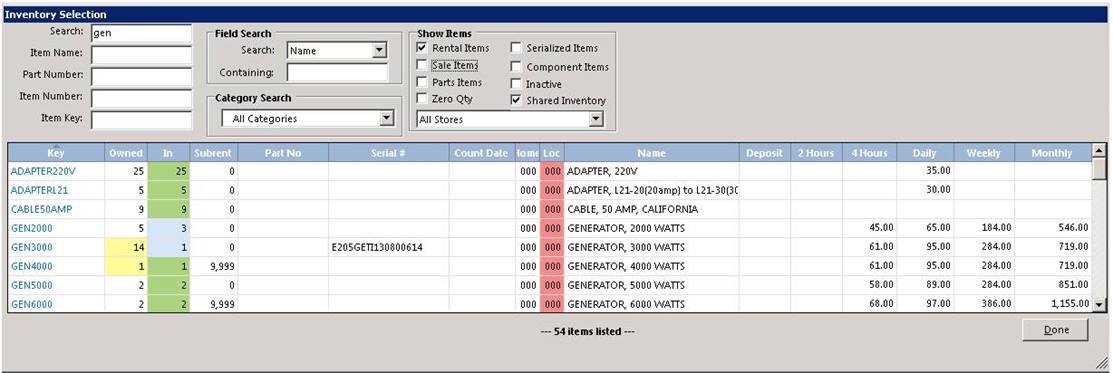
Task: Sort by the Owned column header
Action: click(126, 152)
